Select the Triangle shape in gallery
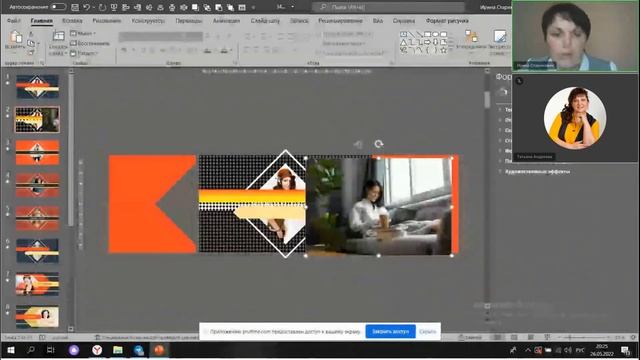Image resolution: width=640 pixels, height=360 pixels. pyautogui.click(x=404, y=42)
